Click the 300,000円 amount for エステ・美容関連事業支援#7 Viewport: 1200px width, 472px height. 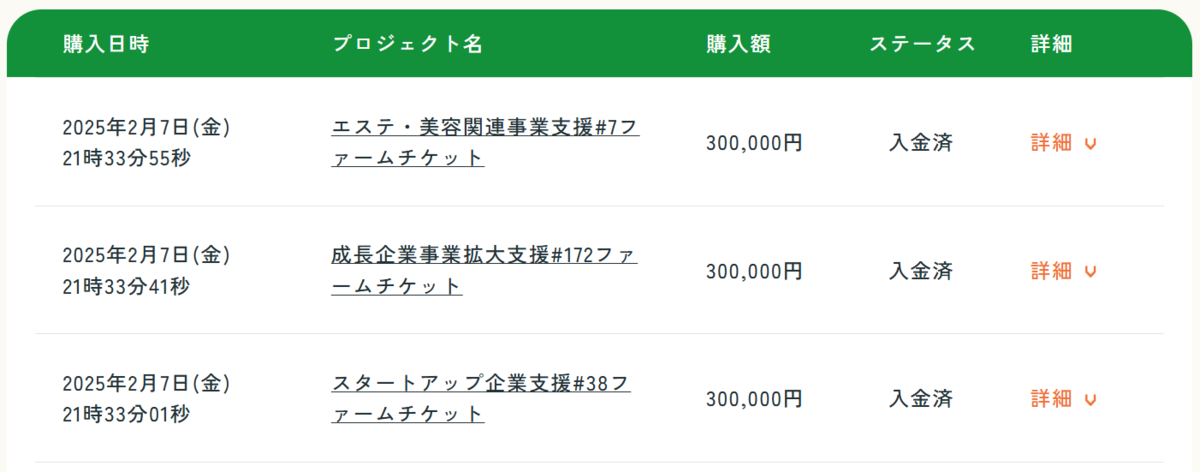point(754,143)
